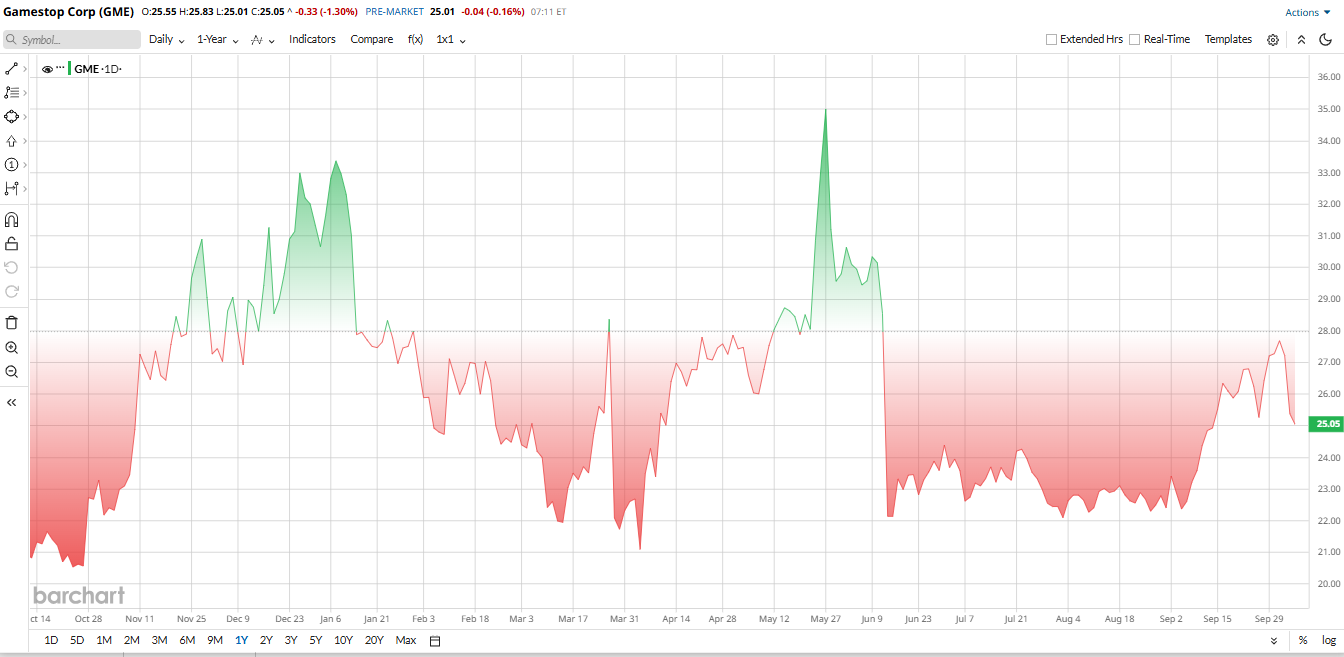Select the 2M range
The width and height of the screenshot is (1344, 657).
click(131, 640)
